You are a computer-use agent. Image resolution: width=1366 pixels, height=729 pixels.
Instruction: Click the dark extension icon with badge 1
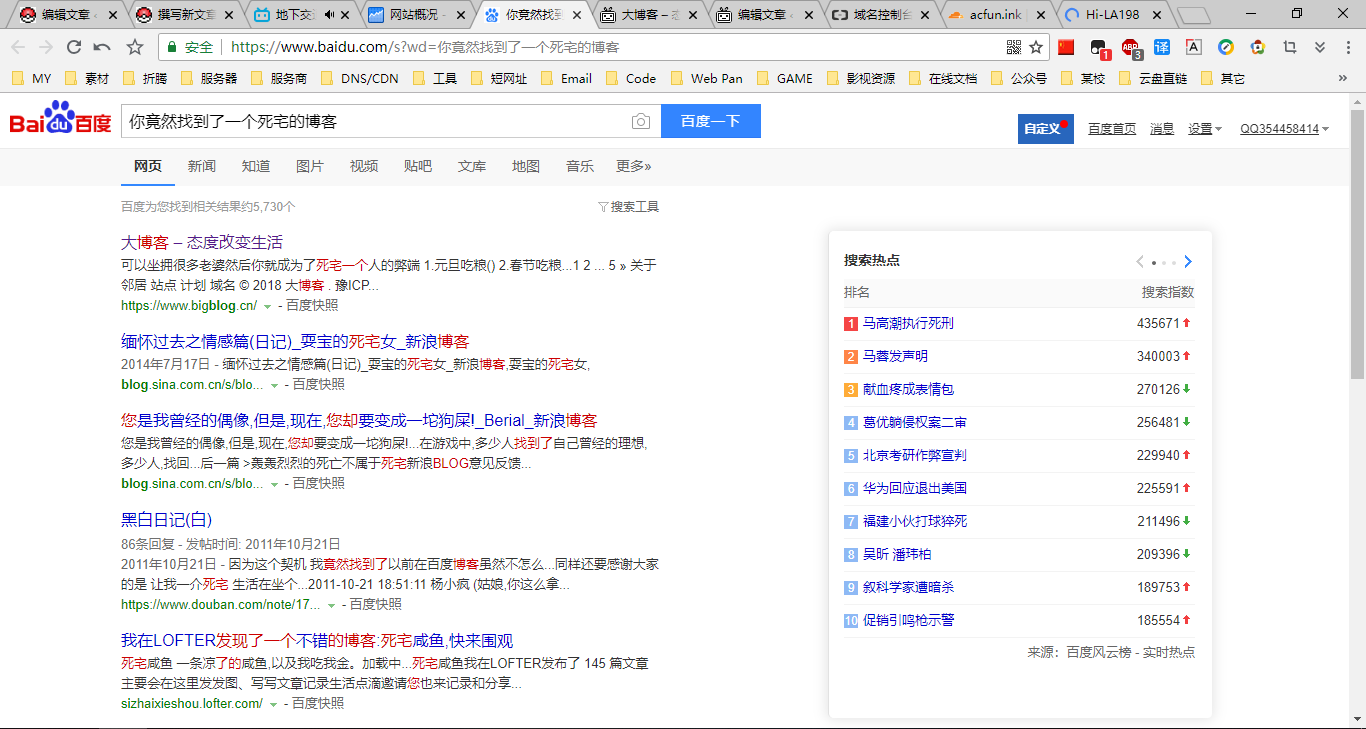(x=1099, y=48)
